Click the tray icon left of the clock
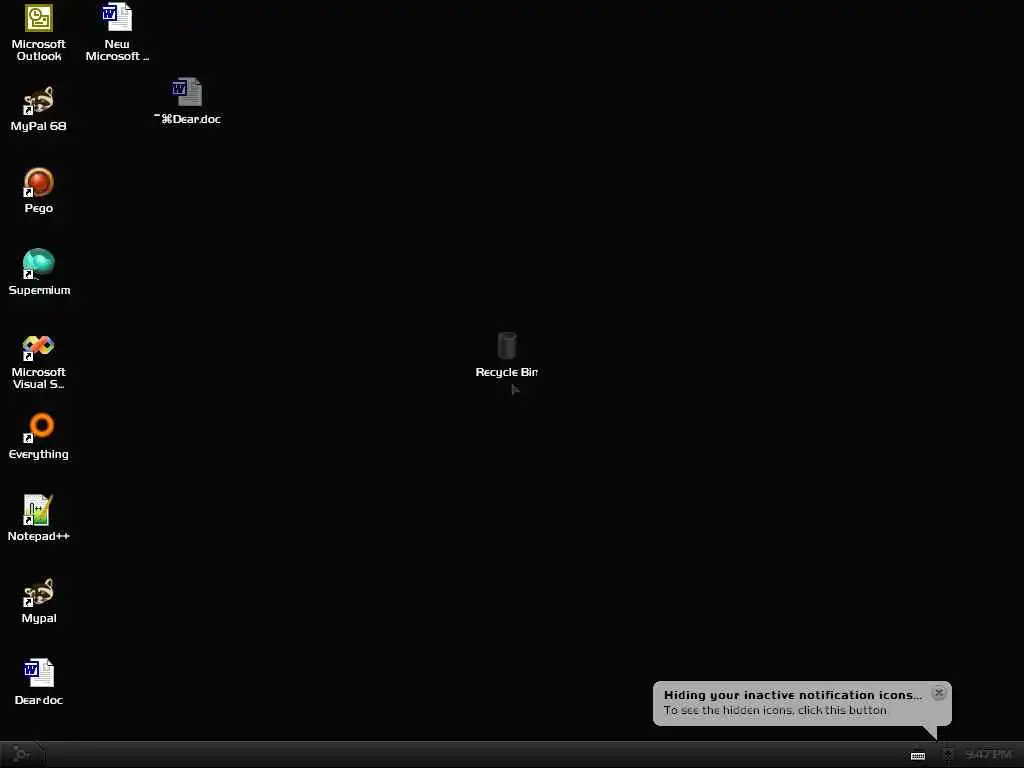 [x=948, y=755]
